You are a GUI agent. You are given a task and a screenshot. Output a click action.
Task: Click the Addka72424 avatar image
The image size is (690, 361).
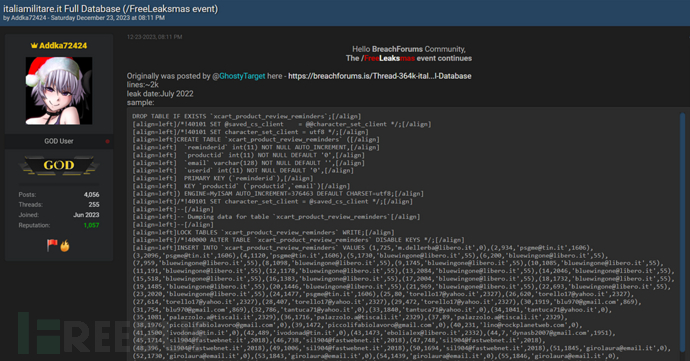(59, 91)
